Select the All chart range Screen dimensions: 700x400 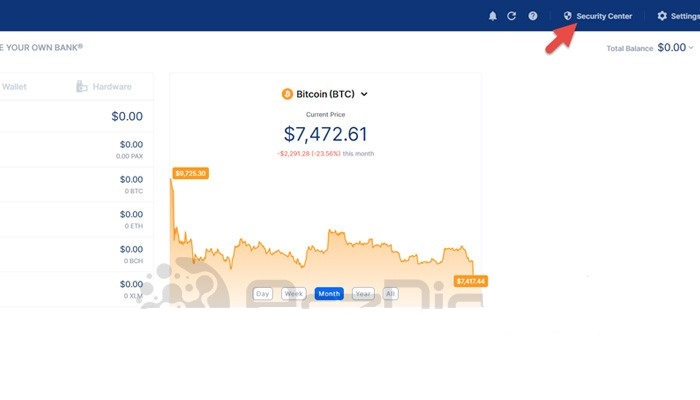(390, 294)
